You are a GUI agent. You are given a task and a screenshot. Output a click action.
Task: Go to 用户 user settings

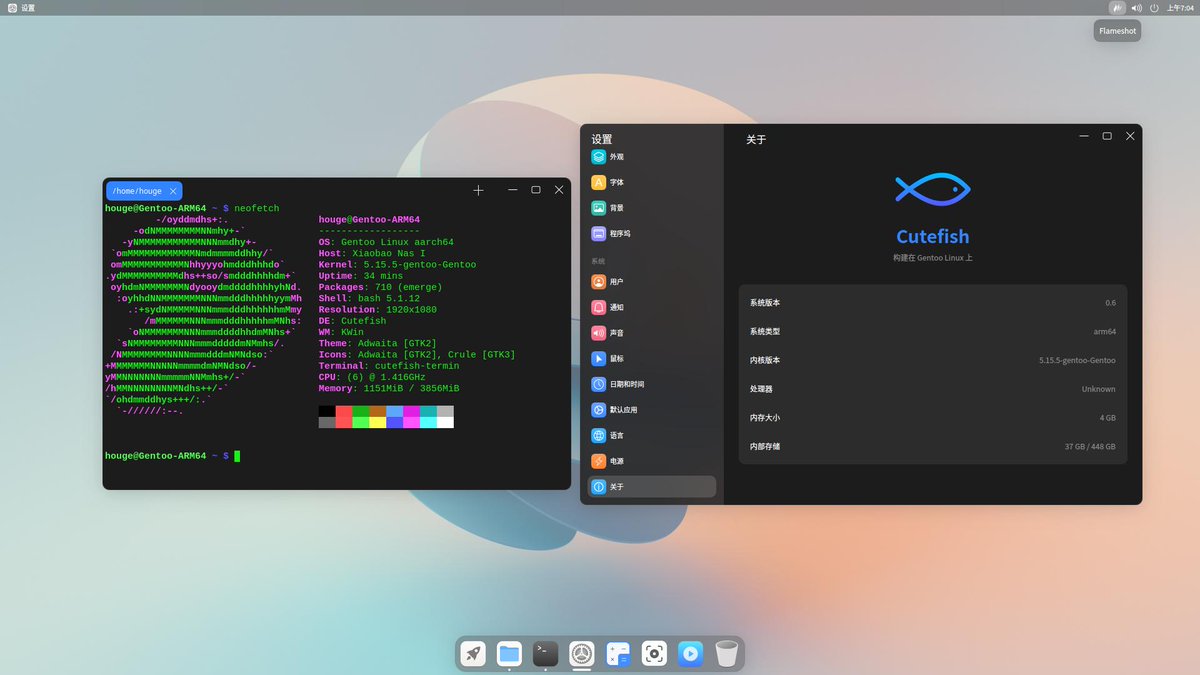(x=652, y=282)
